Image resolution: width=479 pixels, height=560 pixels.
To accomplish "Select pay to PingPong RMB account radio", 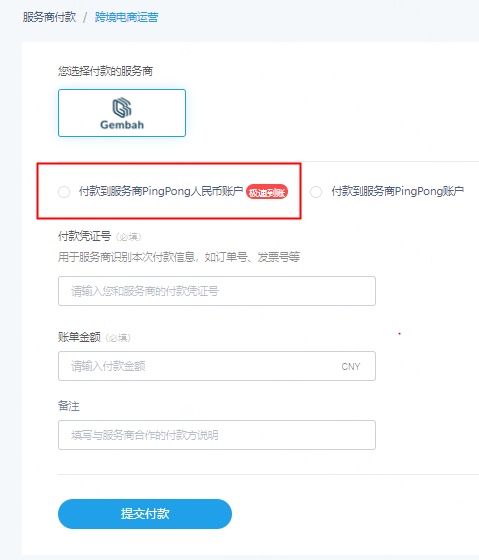I will click(64, 192).
